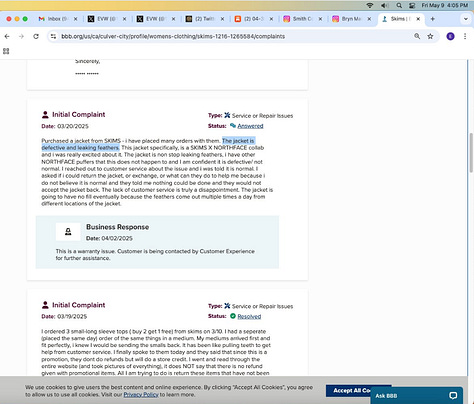Reload the BBB complaints page
The width and height of the screenshot is (474, 404).
36,36
